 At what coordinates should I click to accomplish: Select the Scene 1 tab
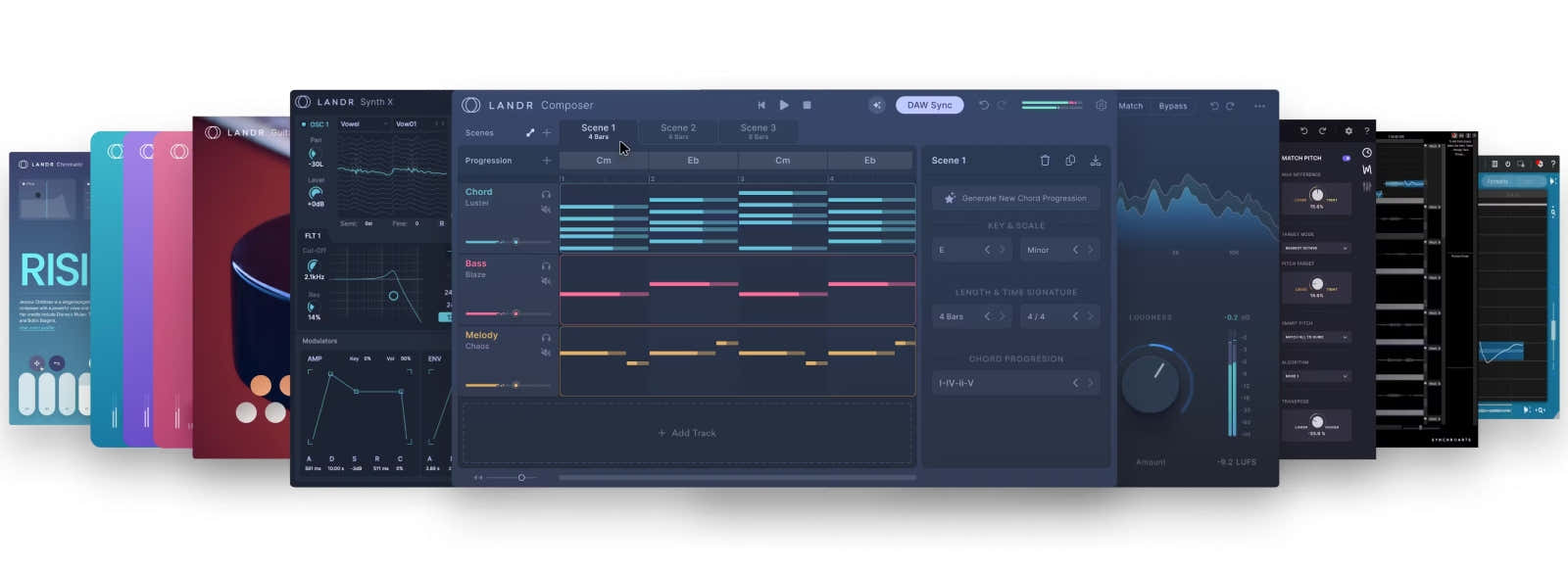click(598, 131)
